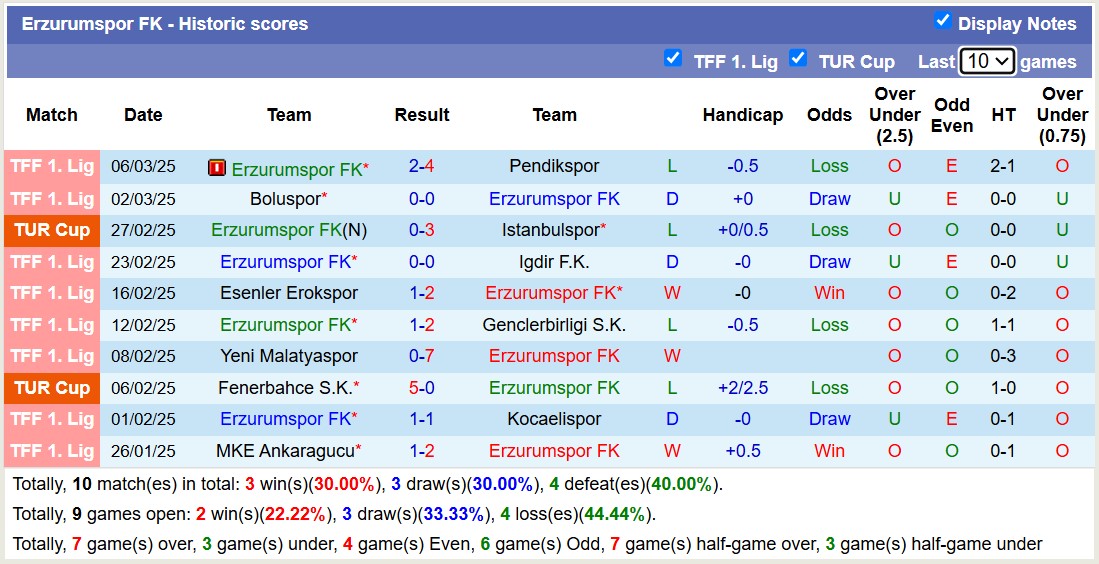Image resolution: width=1099 pixels, height=564 pixels.
Task: Click the Odds column header
Action: point(829,115)
